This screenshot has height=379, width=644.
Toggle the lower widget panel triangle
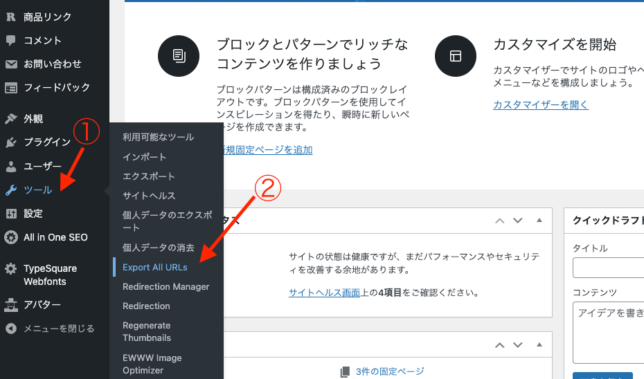[539, 345]
